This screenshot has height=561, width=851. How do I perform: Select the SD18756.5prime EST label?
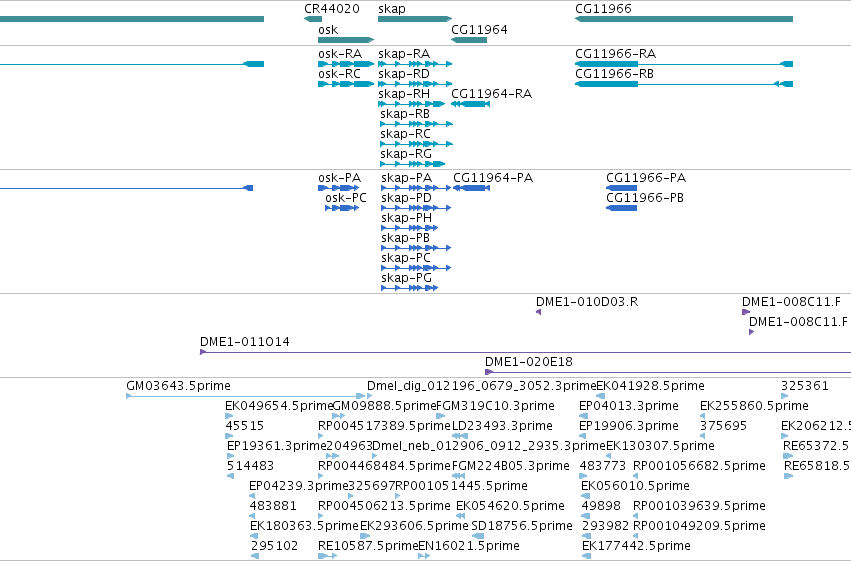click(x=522, y=527)
